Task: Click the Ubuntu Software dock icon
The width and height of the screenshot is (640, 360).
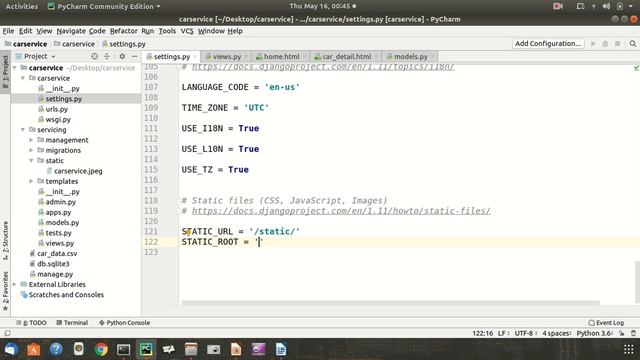Action: [33, 349]
